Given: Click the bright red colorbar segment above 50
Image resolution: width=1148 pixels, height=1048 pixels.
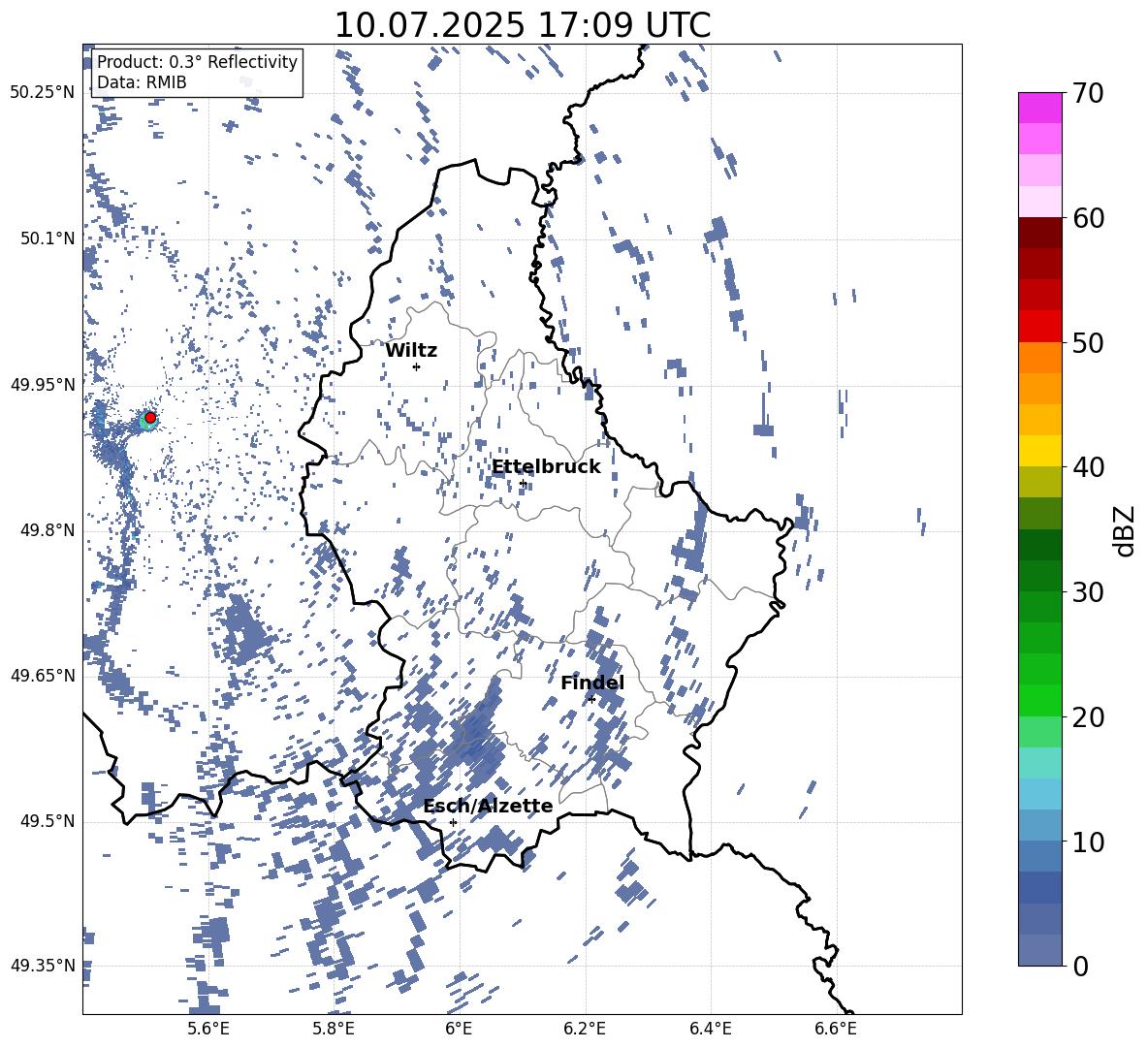Looking at the screenshot, I should [x=1040, y=327].
